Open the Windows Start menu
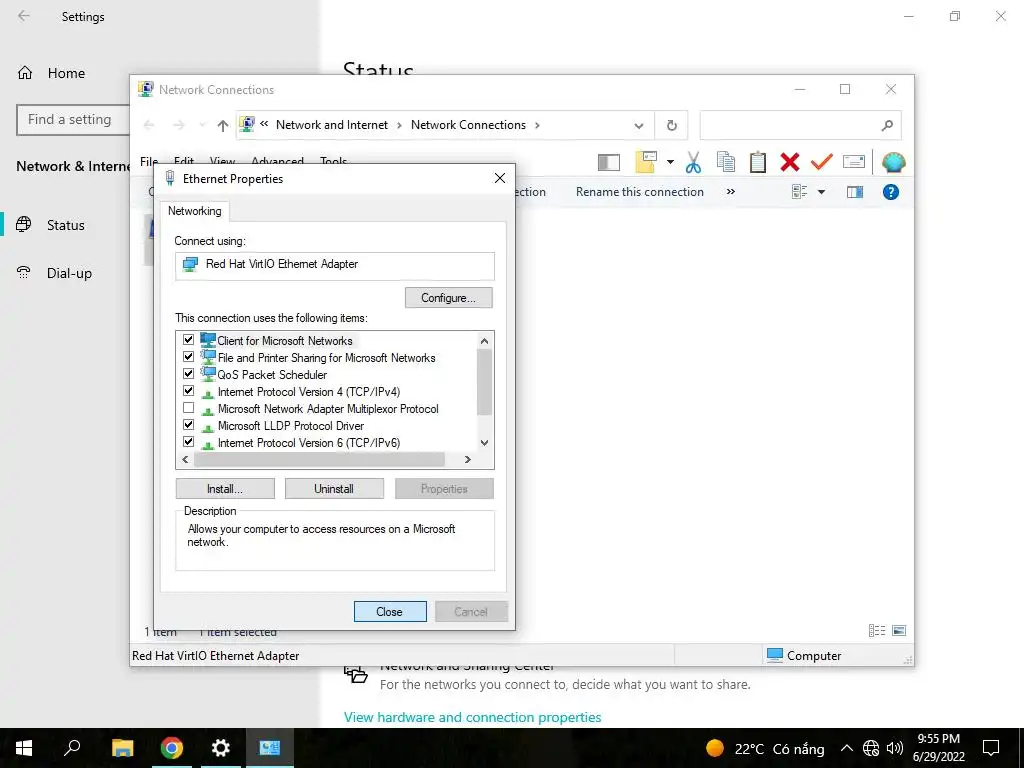The height and width of the screenshot is (768, 1024). (24, 748)
